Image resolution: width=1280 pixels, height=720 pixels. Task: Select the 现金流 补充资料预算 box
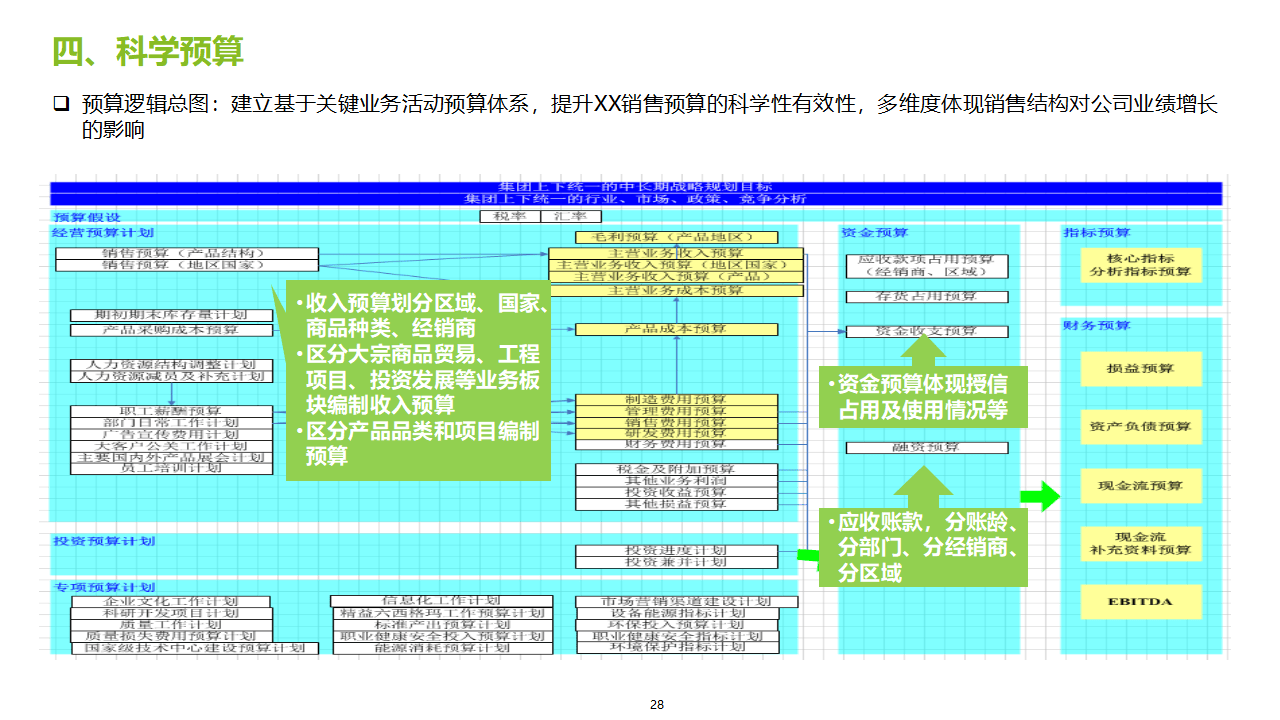(x=1141, y=543)
